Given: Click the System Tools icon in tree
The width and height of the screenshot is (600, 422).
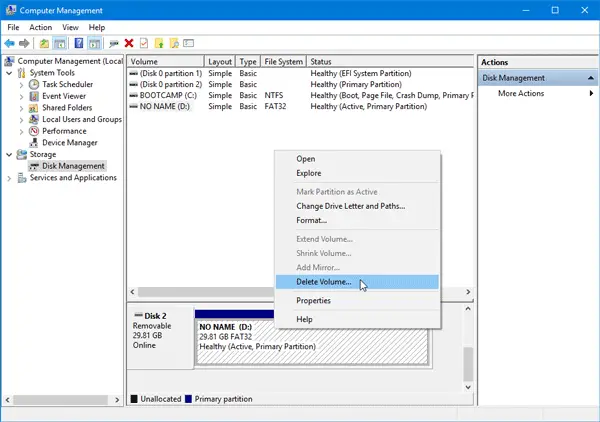Looking at the screenshot, I should (22, 73).
